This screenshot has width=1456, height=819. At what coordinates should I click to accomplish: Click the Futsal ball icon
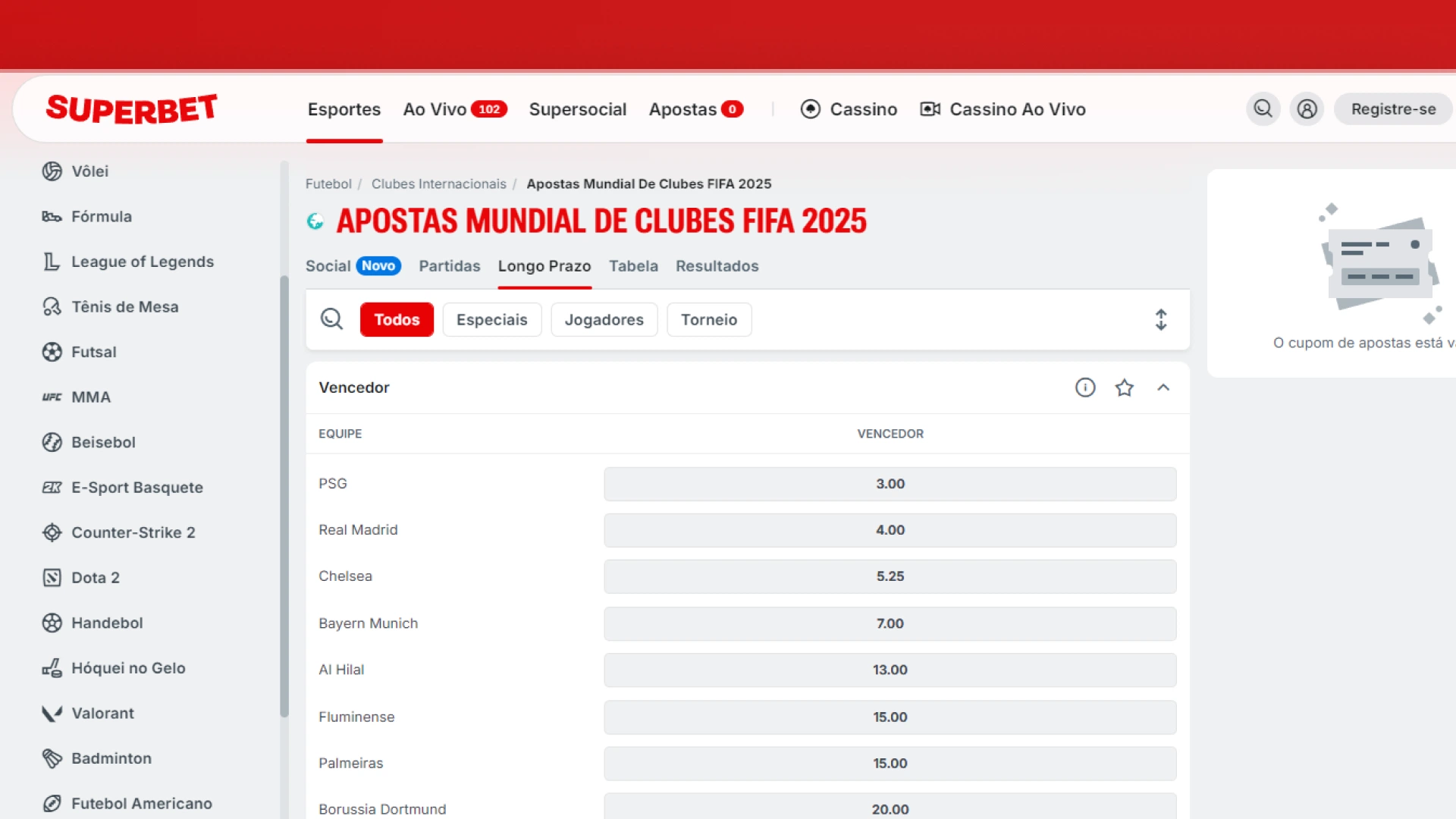(x=52, y=352)
